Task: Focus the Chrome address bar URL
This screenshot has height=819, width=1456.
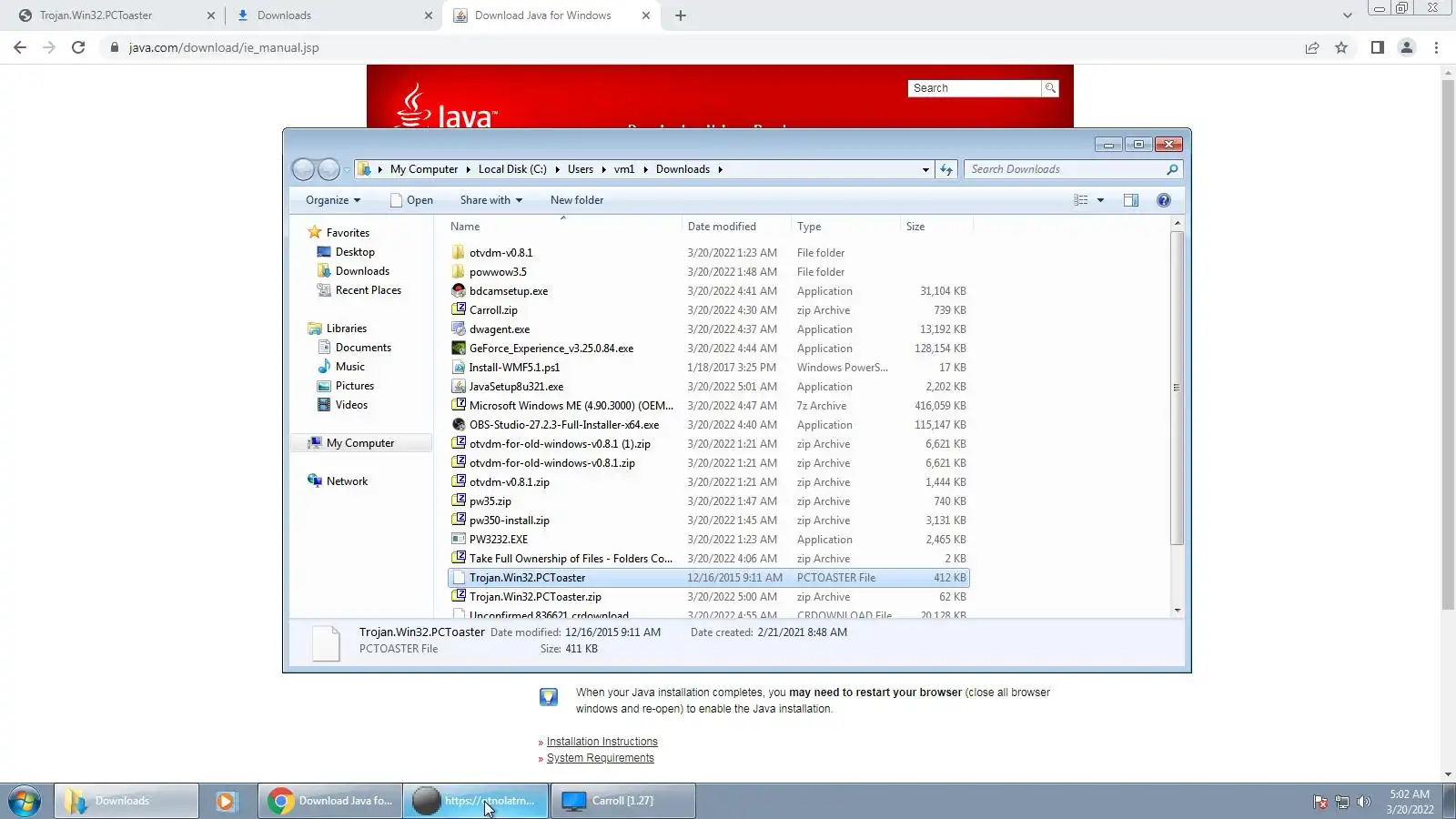Action: [224, 47]
